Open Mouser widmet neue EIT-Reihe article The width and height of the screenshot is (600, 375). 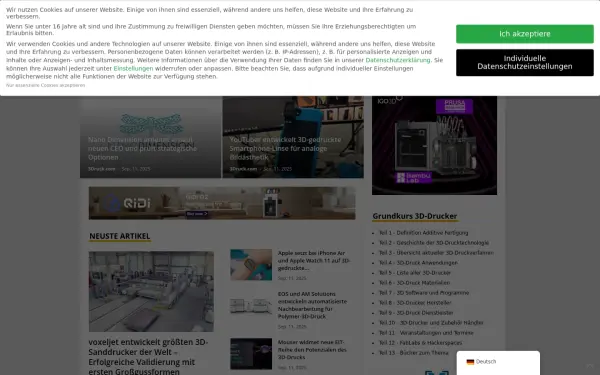(x=312, y=350)
